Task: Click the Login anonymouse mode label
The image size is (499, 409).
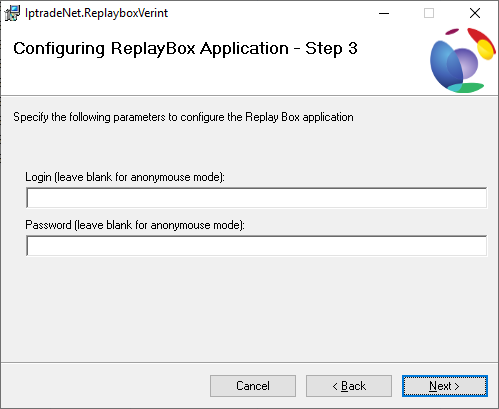Action: click(x=125, y=177)
